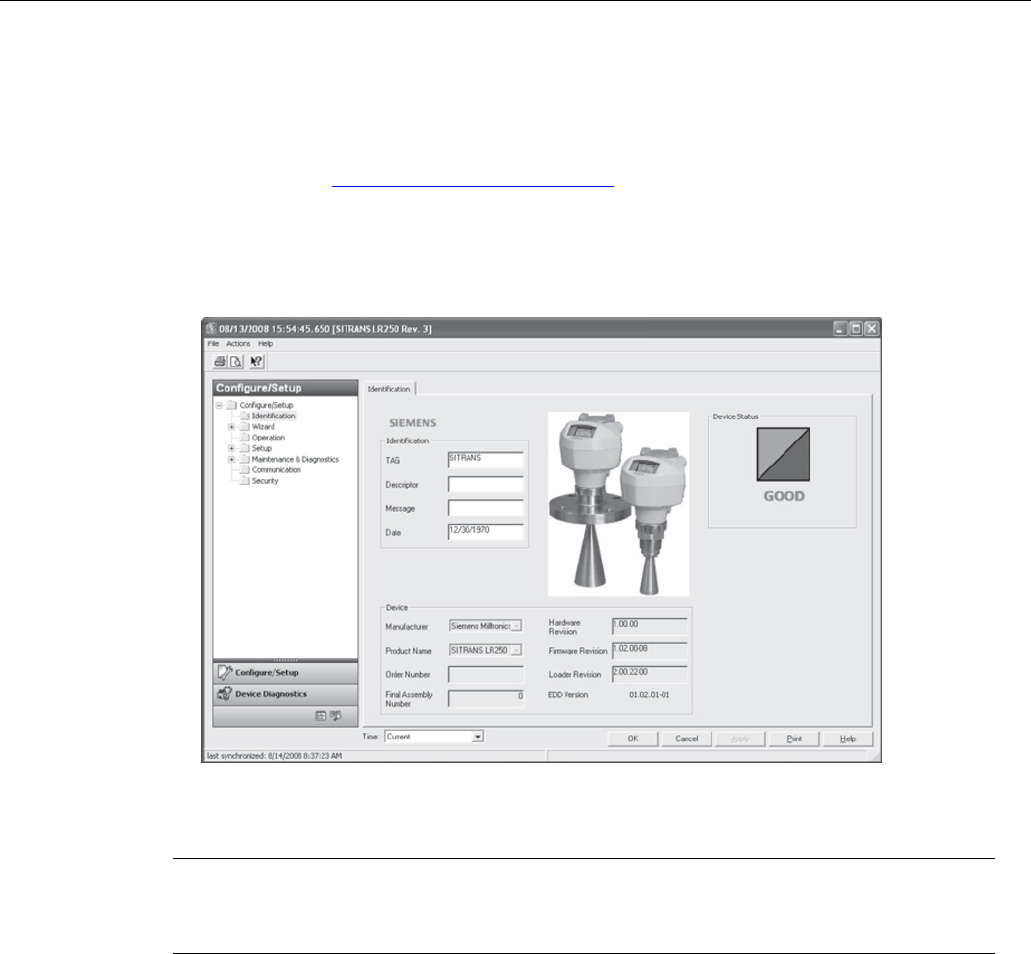Click the Loader Revision field
This screenshot has height=954, width=1031.
tap(650, 674)
